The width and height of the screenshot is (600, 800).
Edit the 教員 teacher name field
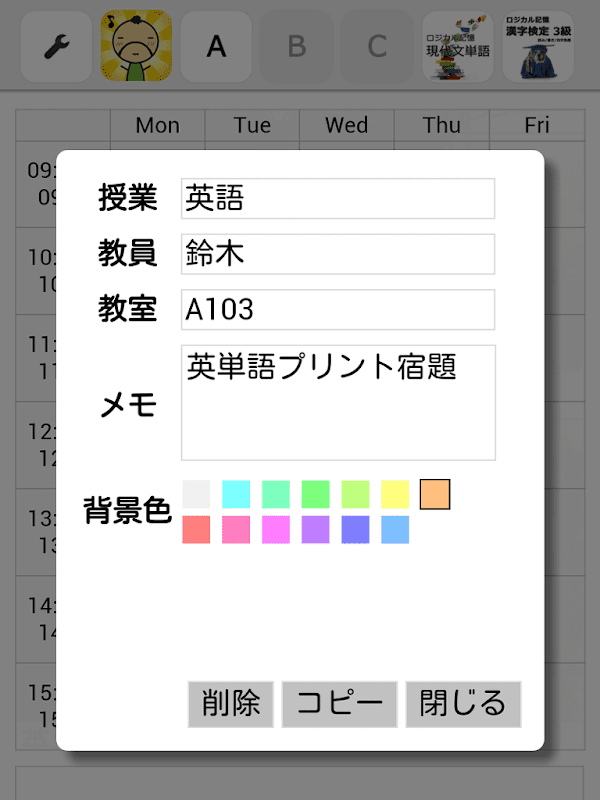click(x=338, y=254)
